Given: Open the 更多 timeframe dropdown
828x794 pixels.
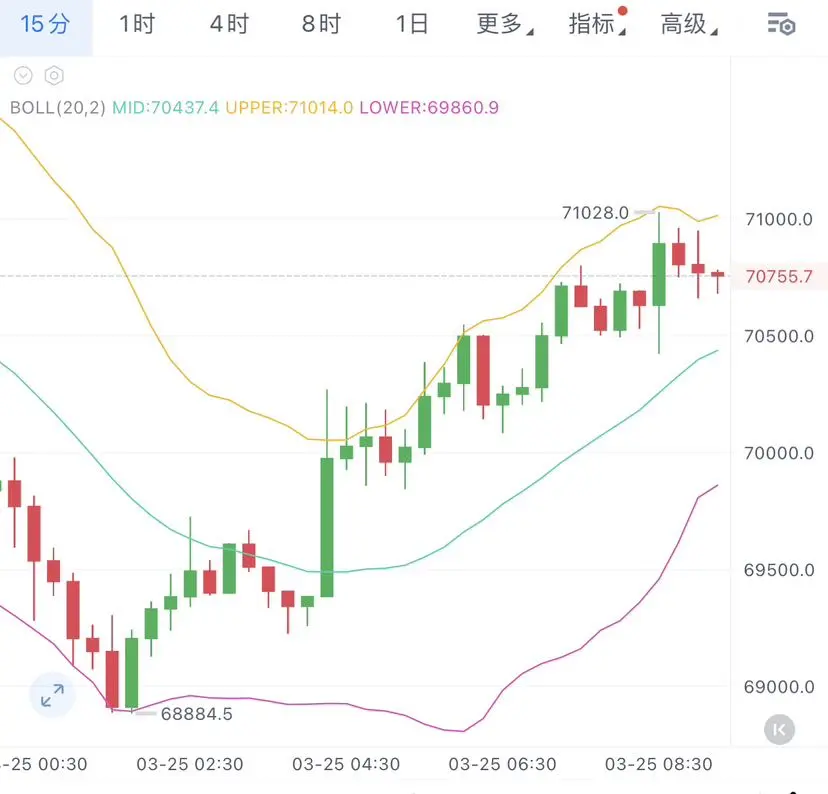Looking at the screenshot, I should [505, 24].
